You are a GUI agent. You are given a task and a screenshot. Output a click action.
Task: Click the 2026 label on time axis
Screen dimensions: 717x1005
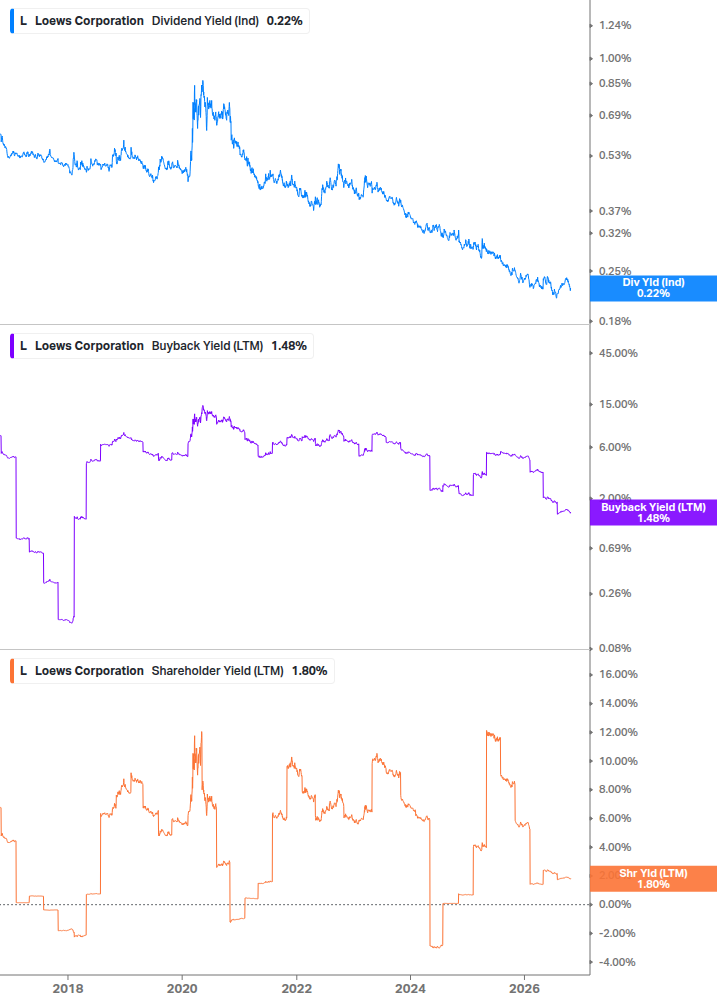pyautogui.click(x=524, y=989)
